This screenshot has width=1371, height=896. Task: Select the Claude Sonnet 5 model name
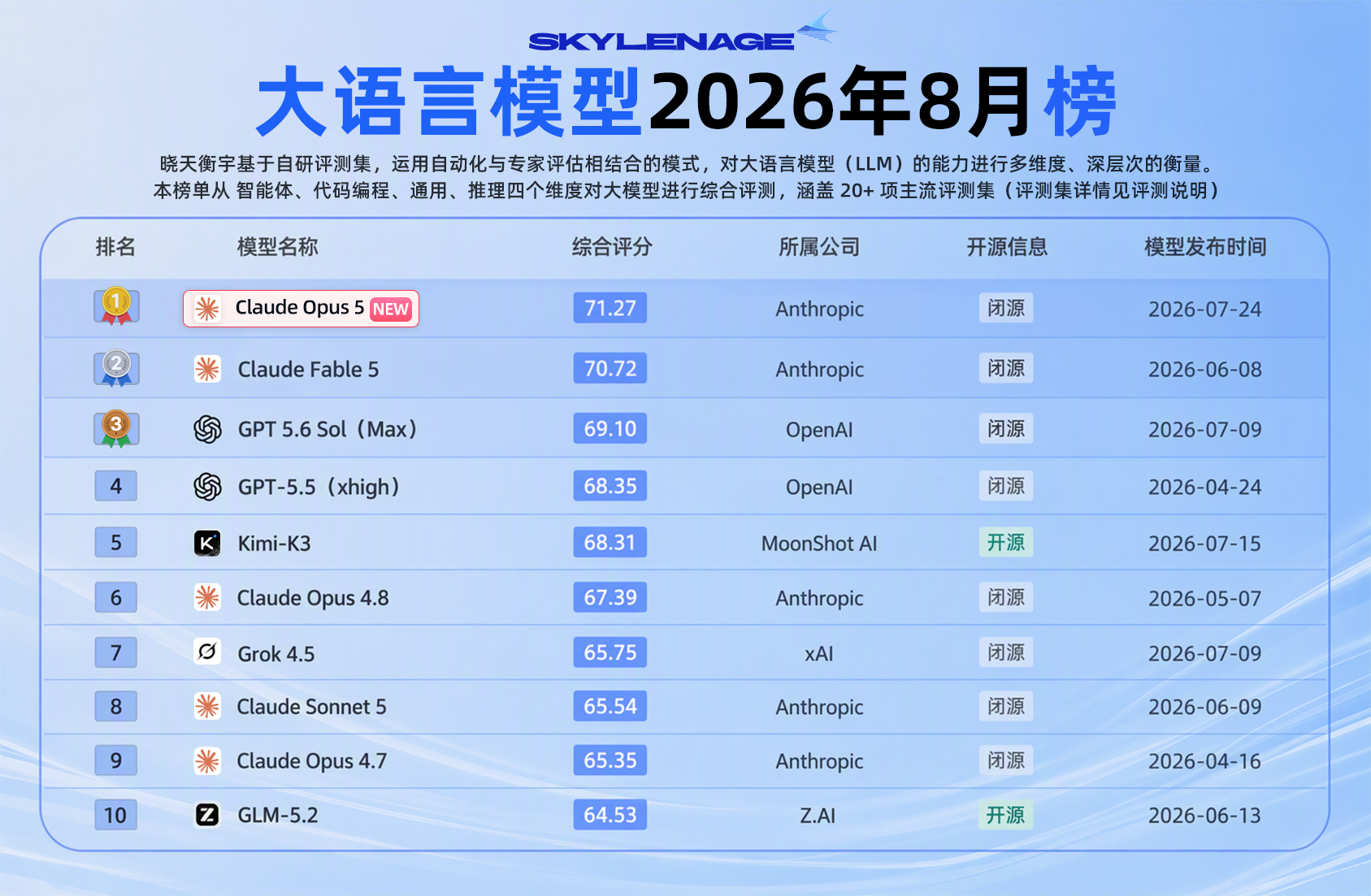click(x=311, y=707)
